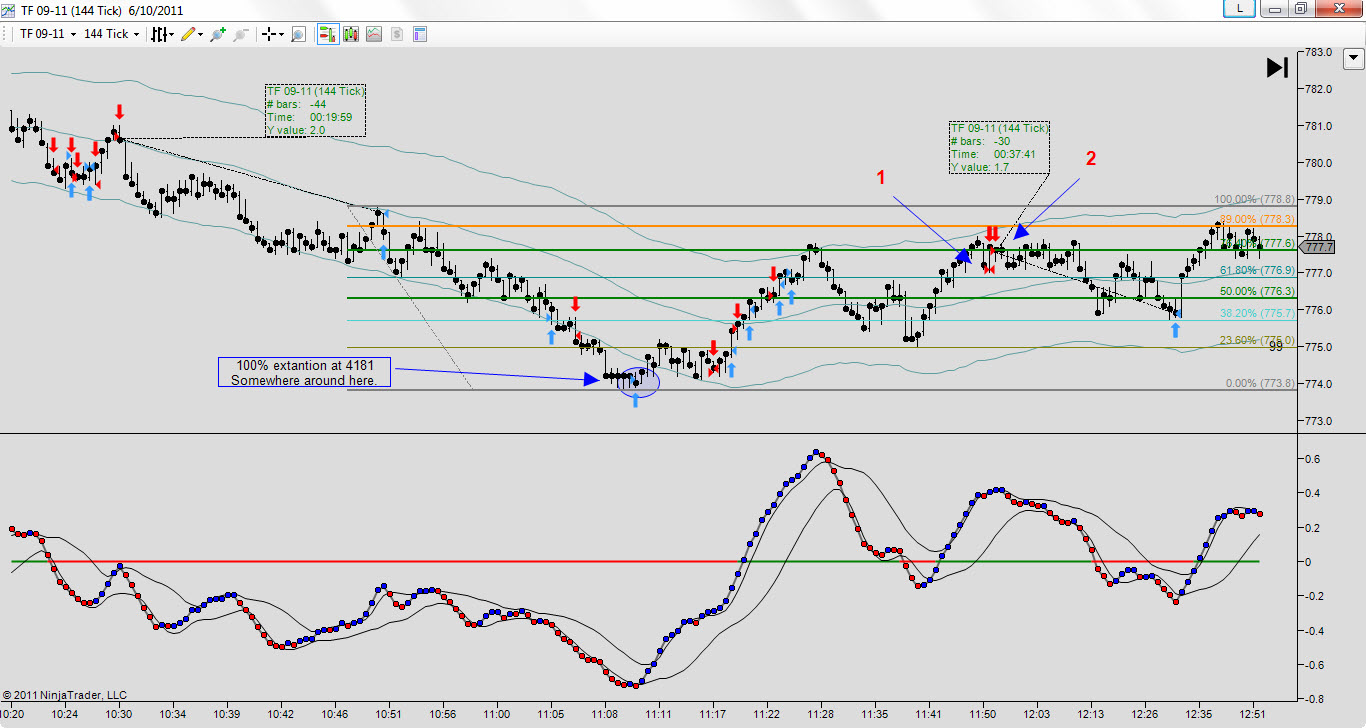Image resolution: width=1366 pixels, height=728 pixels.
Task: Toggle the Chart Trader panel icon
Action: [x=327, y=34]
